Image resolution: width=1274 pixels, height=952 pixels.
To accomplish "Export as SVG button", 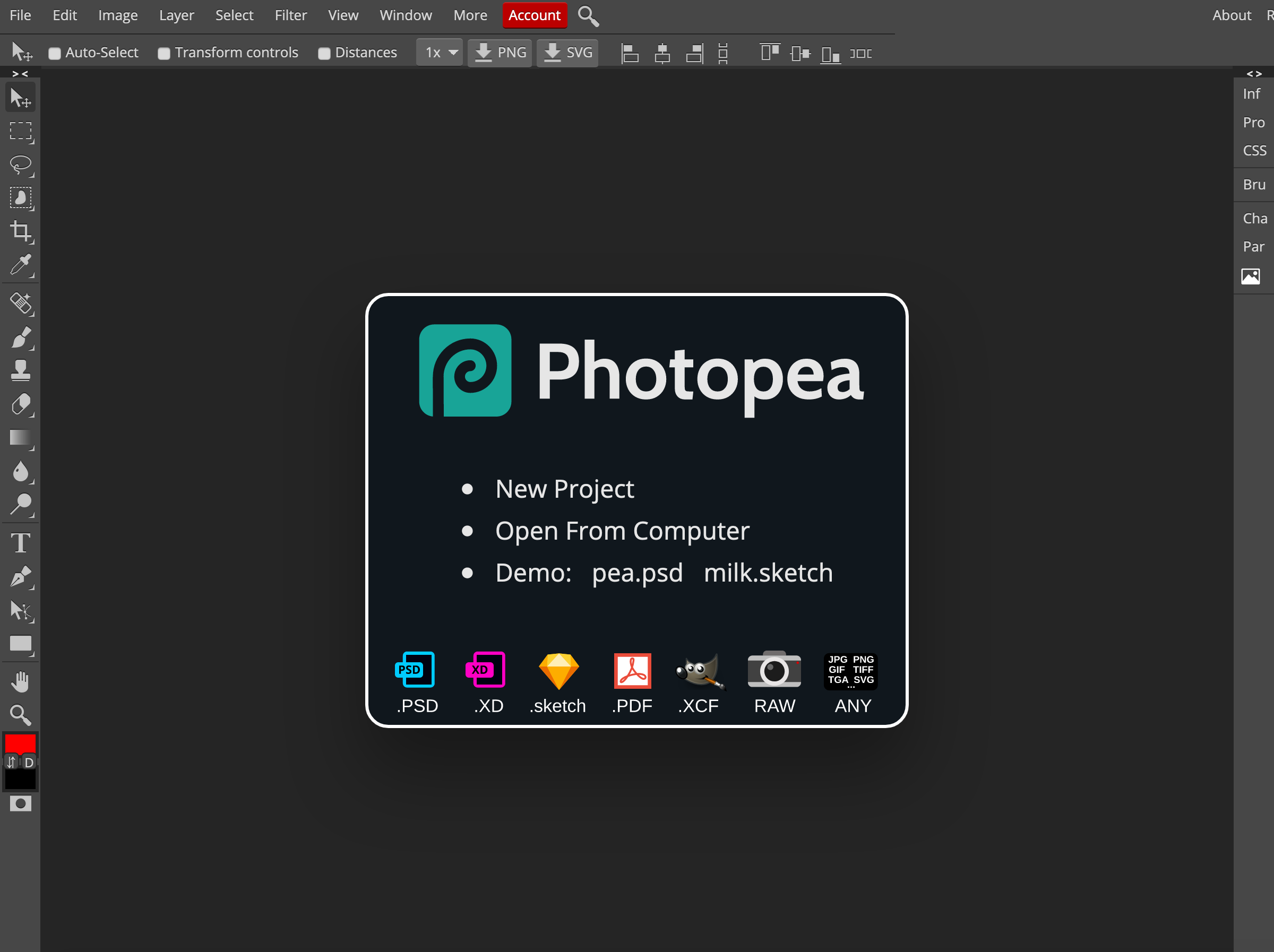I will 567,53.
